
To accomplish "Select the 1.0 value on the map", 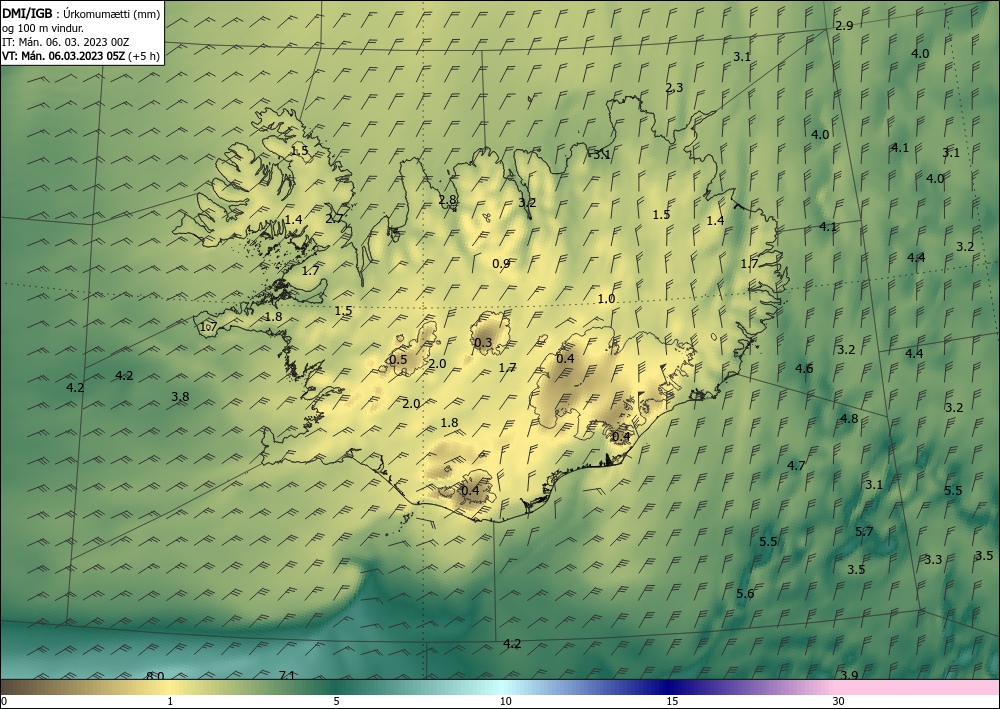I will (607, 298).
